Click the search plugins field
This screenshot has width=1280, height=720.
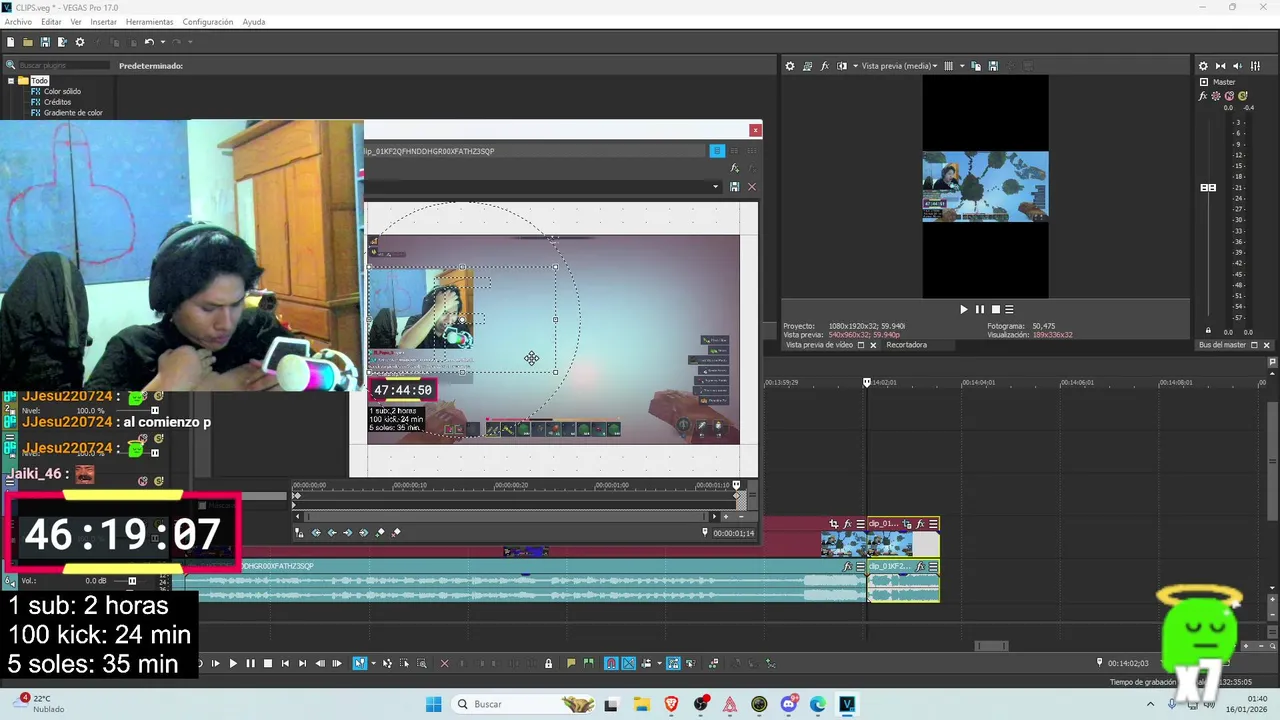tap(62, 65)
